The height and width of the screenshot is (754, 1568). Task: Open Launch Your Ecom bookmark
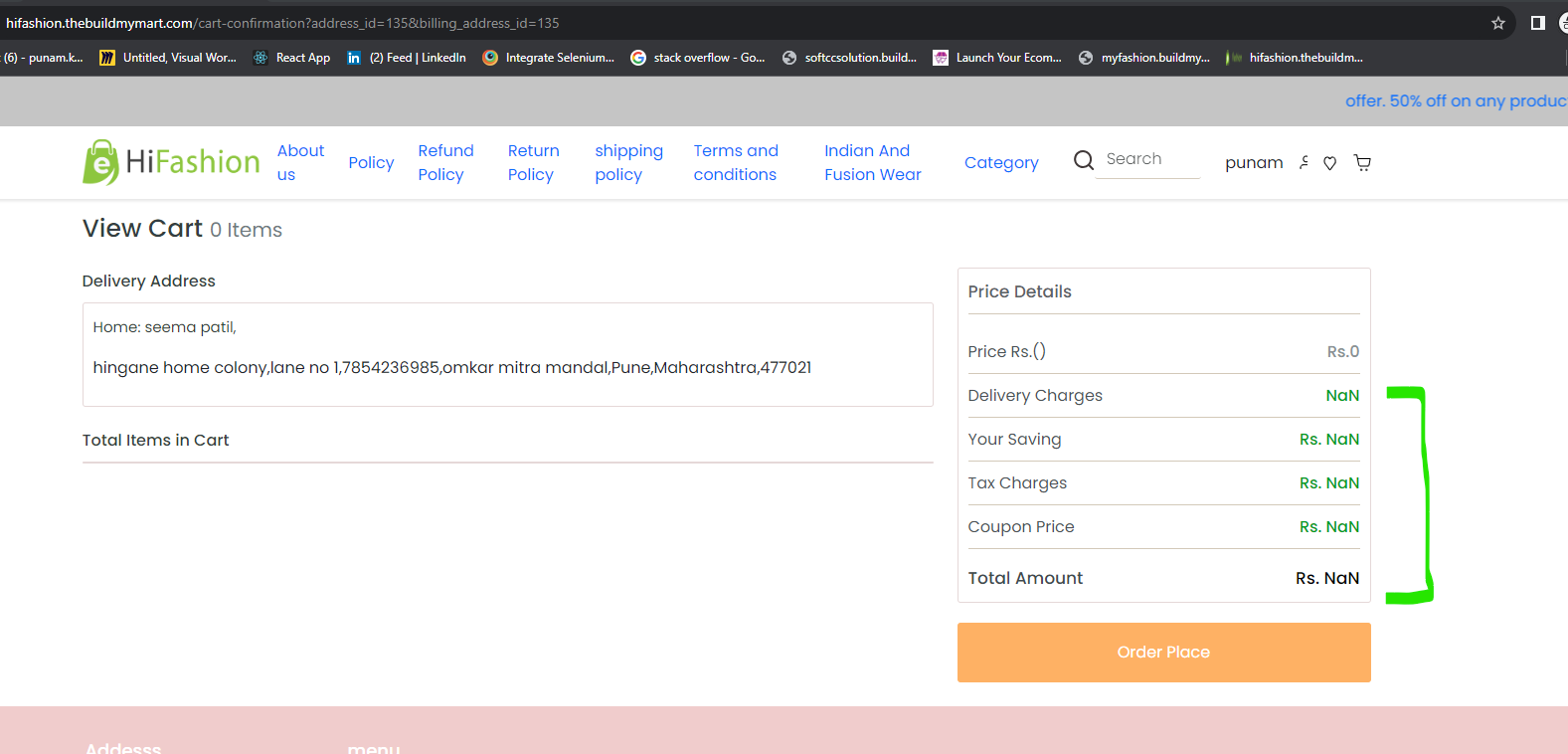[x=997, y=58]
